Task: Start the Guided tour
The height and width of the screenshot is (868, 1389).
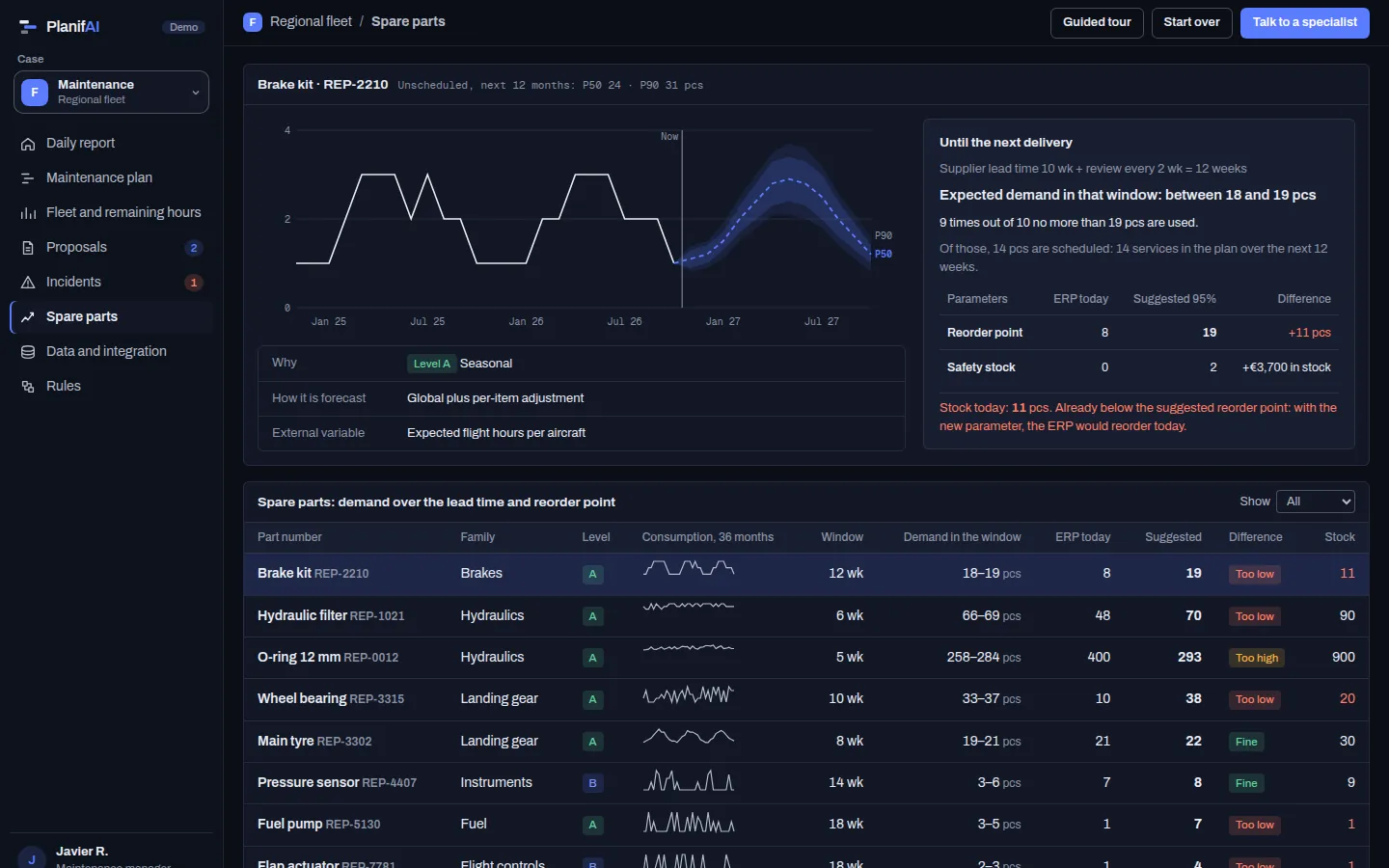Action: pyautogui.click(x=1097, y=22)
